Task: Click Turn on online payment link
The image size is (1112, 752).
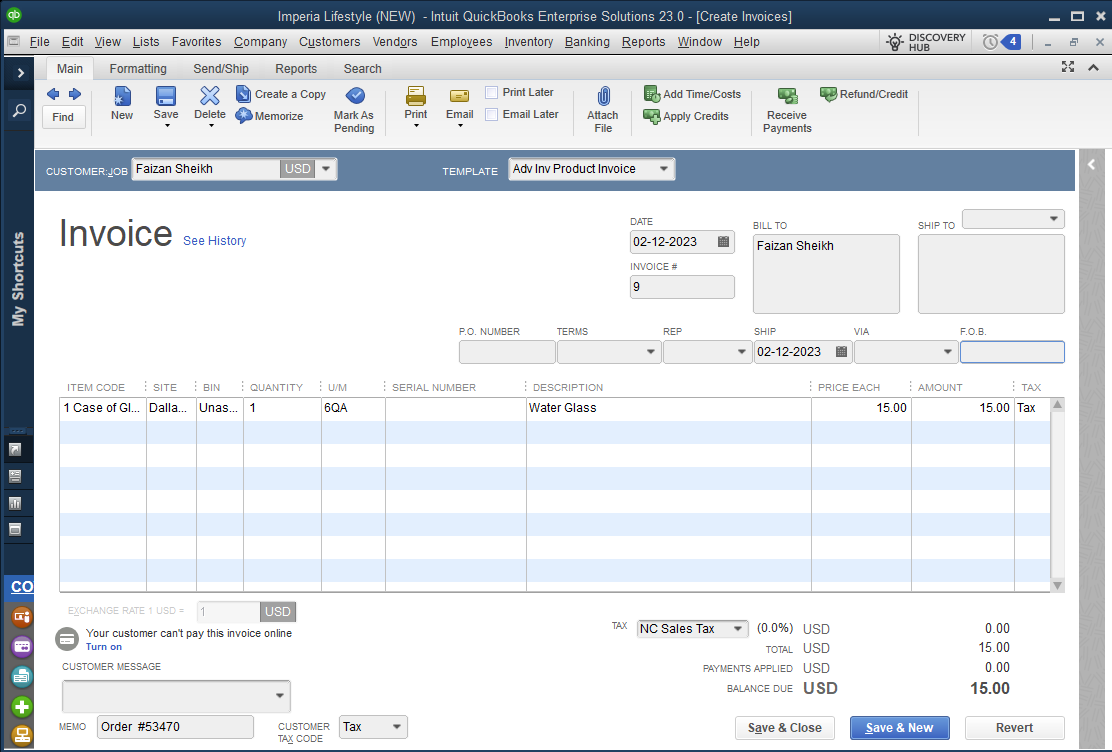Action: [104, 647]
